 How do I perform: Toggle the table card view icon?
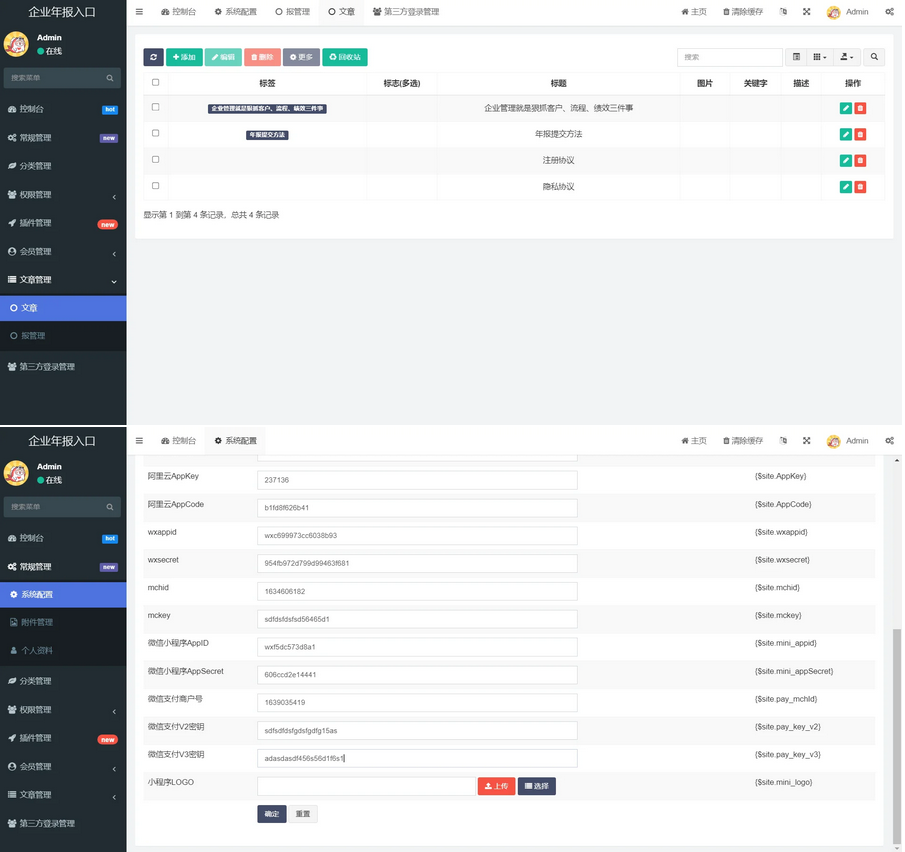click(x=796, y=57)
